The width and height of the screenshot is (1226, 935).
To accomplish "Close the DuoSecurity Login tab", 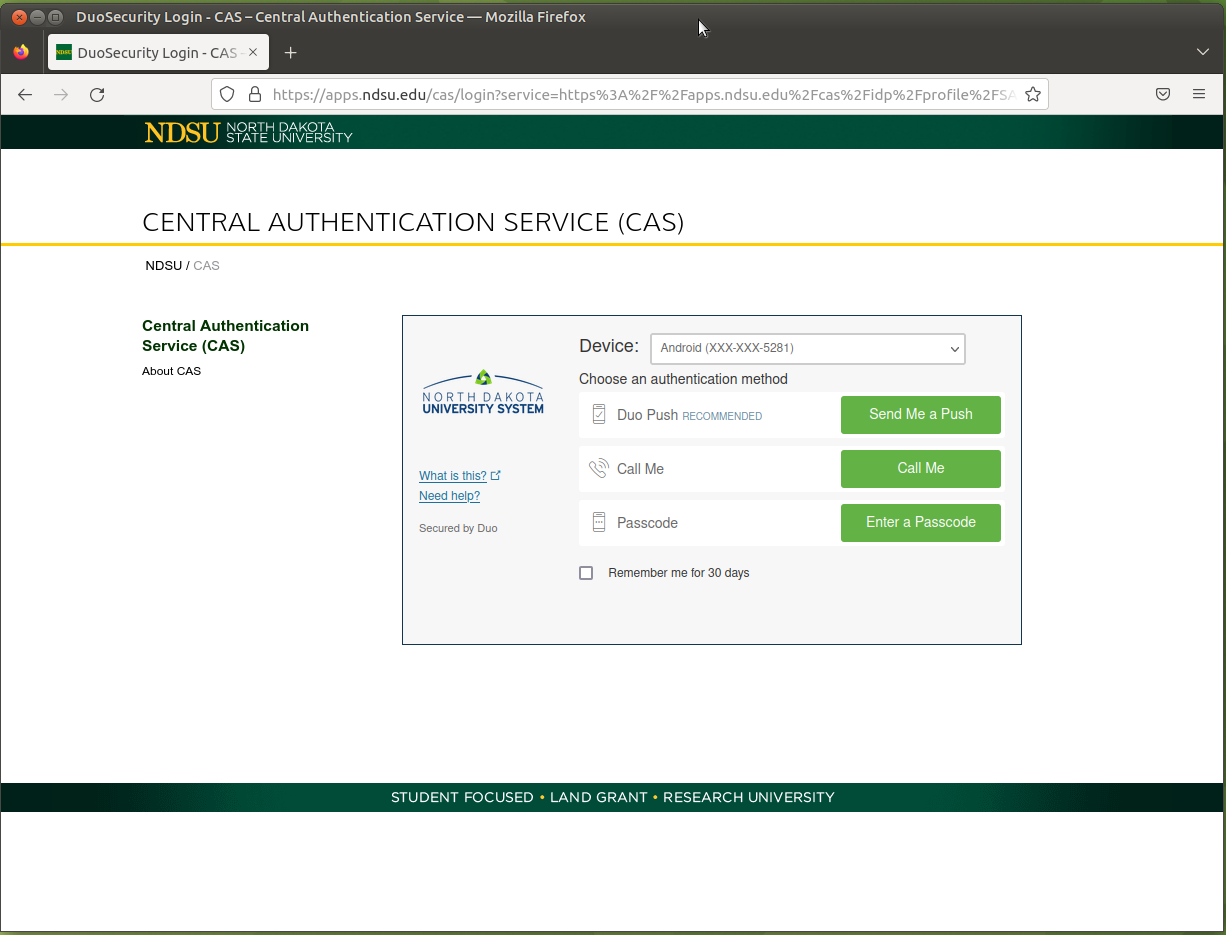I will (254, 52).
